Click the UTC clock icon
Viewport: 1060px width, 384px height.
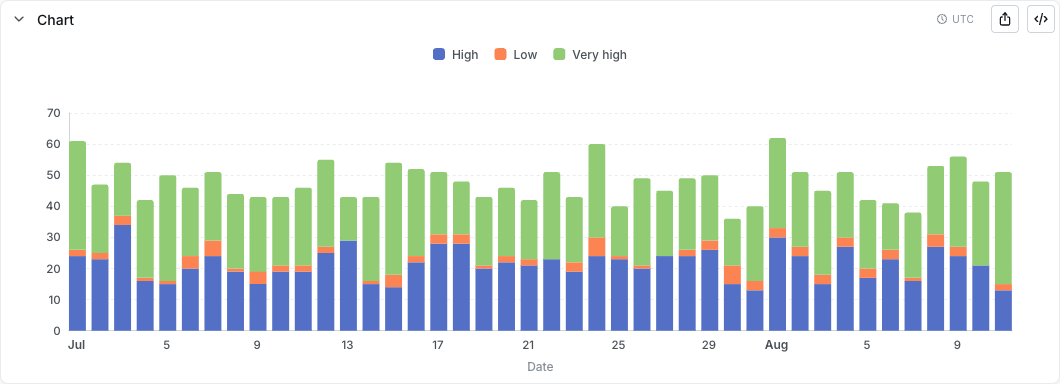pos(942,20)
